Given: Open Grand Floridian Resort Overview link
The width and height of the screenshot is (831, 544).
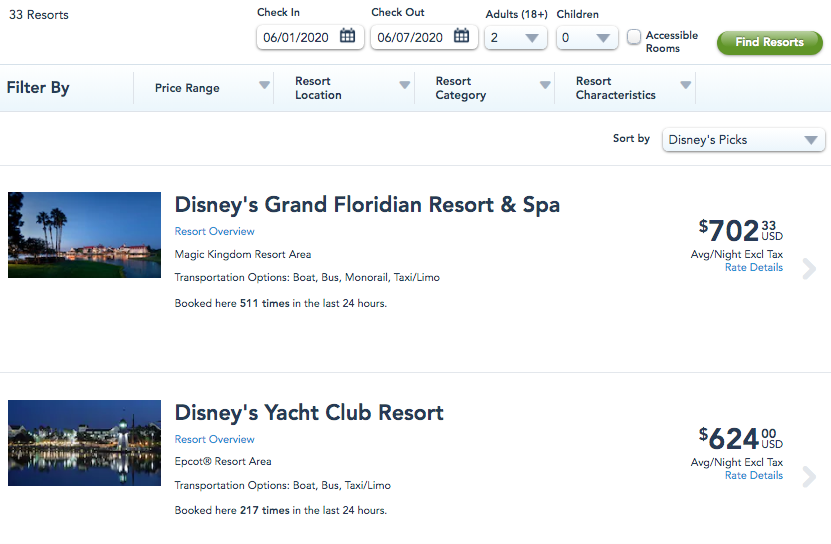Looking at the screenshot, I should [214, 231].
